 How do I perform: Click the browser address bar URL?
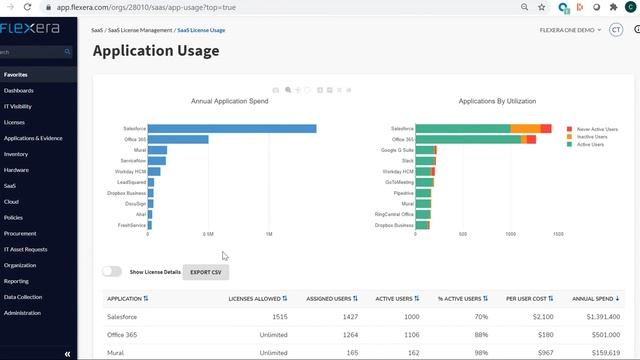[146, 7]
